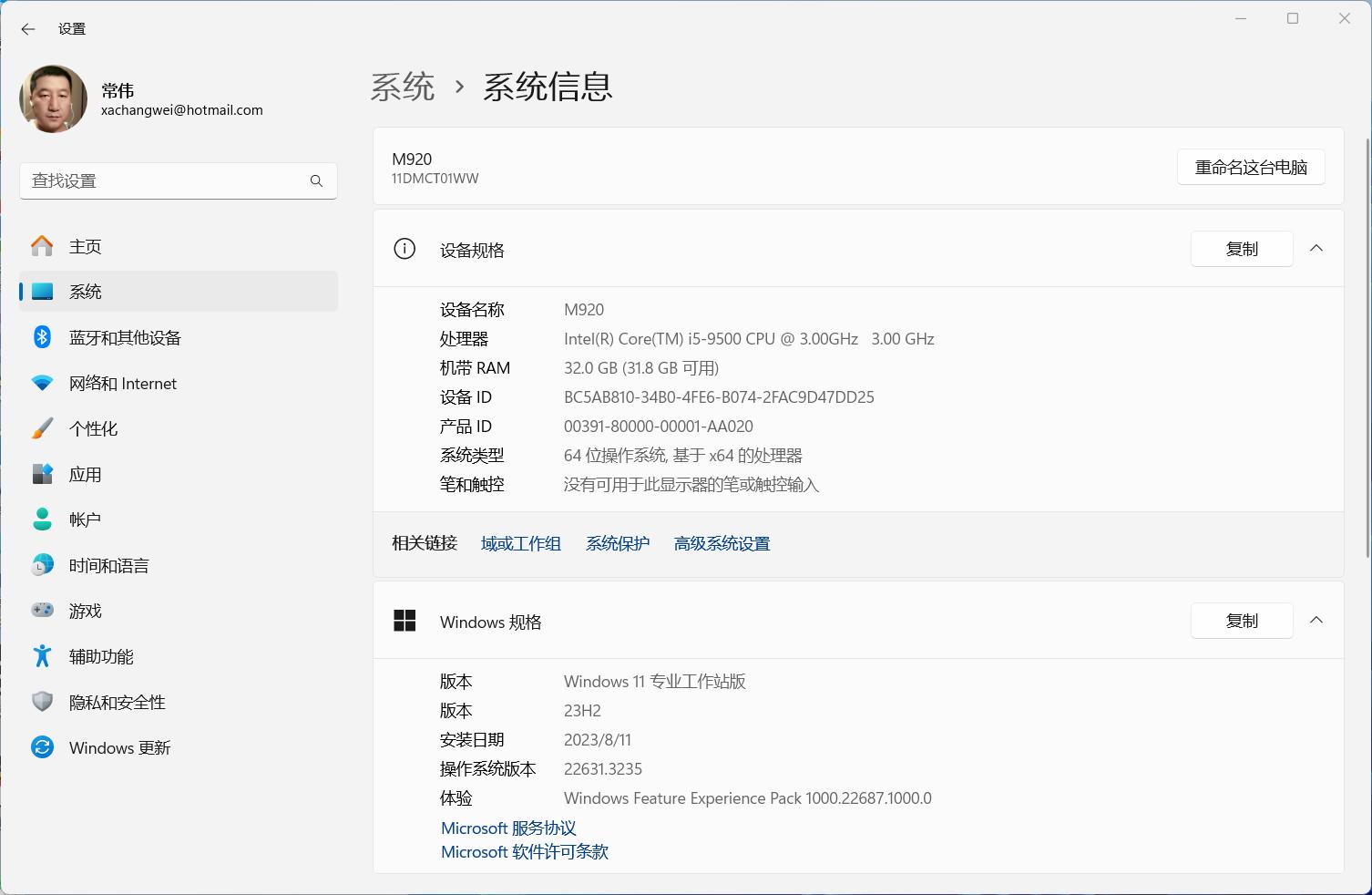Open the 系统保护 link
The width and height of the screenshot is (1372, 895).
618,544
